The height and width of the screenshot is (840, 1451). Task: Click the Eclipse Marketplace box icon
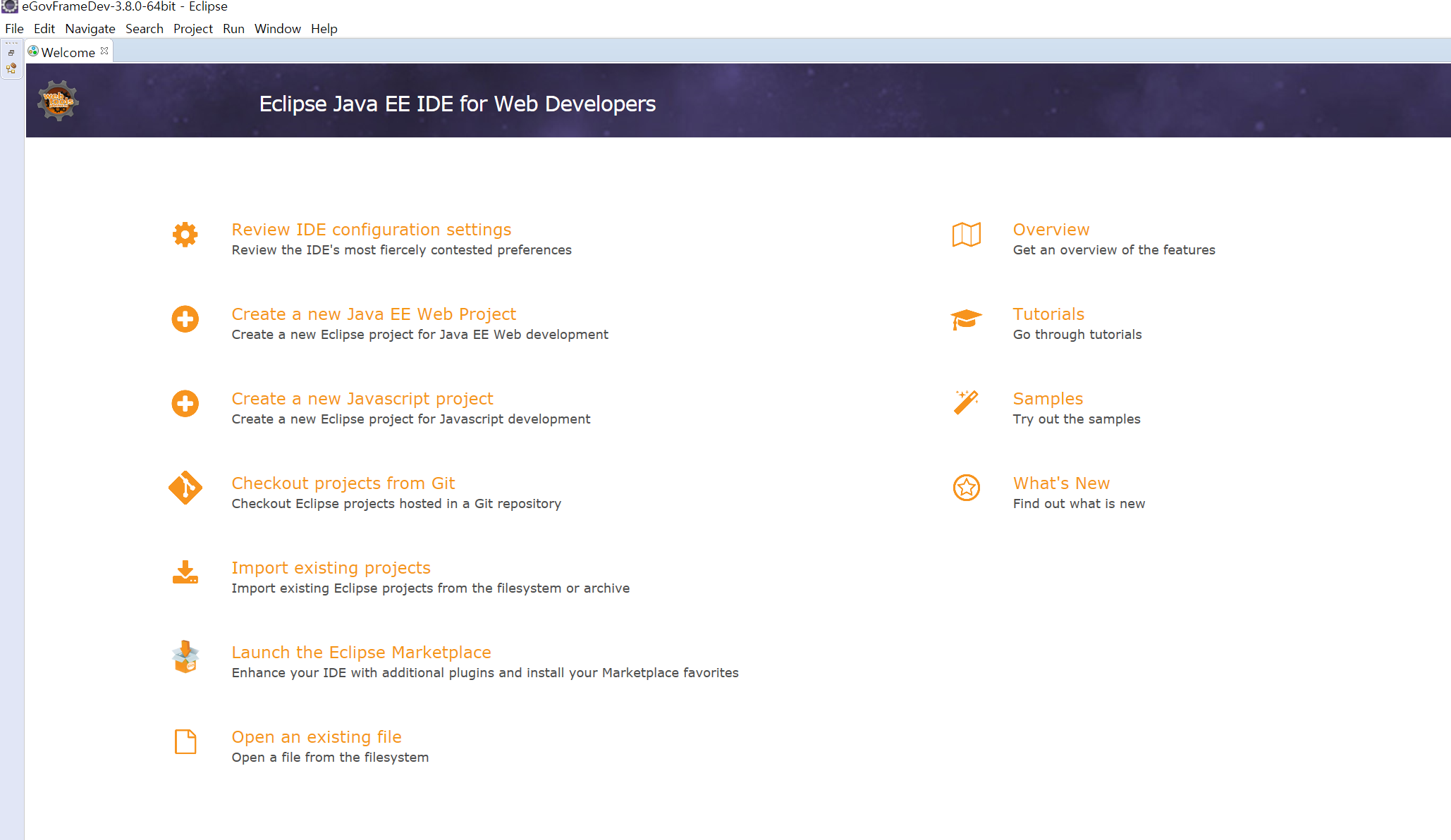click(x=185, y=657)
